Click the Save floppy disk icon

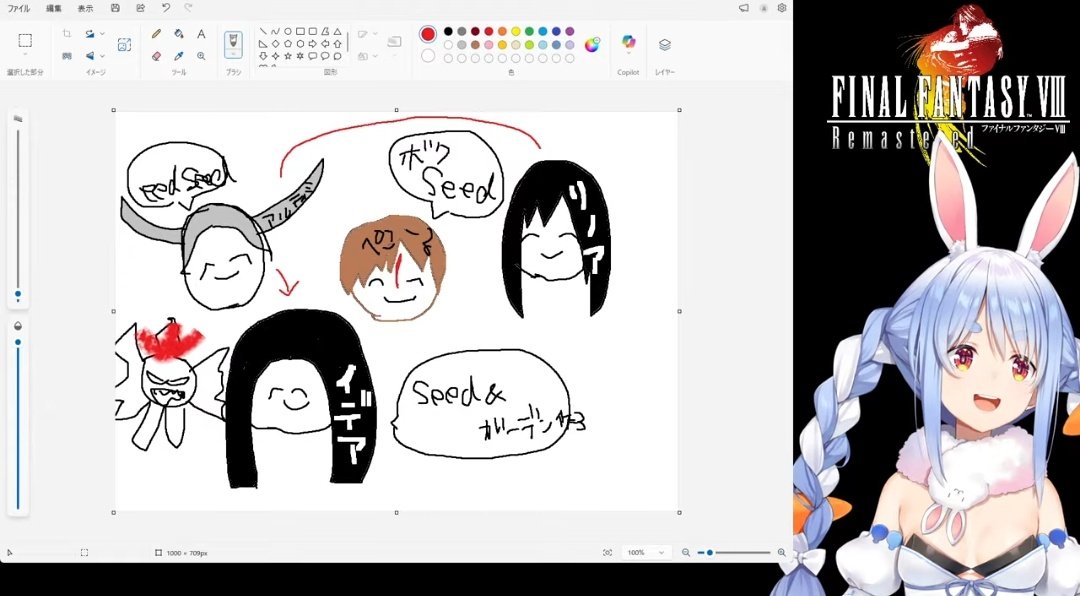point(115,8)
